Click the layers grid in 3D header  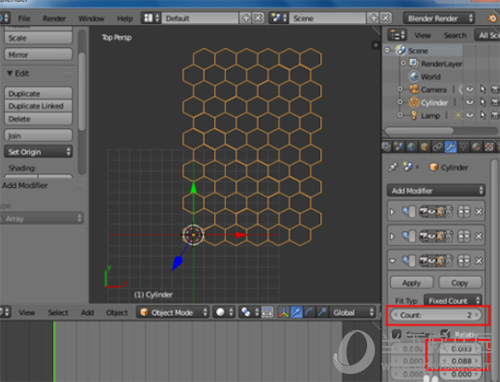click(x=267, y=312)
